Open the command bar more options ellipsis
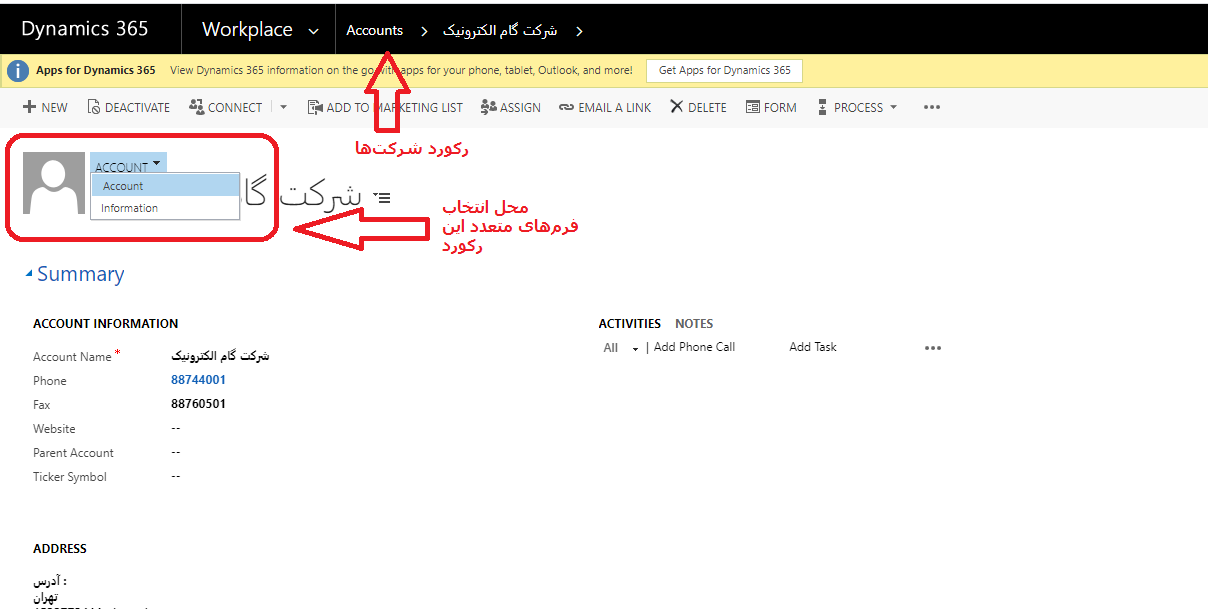1208x609 pixels. click(x=932, y=107)
